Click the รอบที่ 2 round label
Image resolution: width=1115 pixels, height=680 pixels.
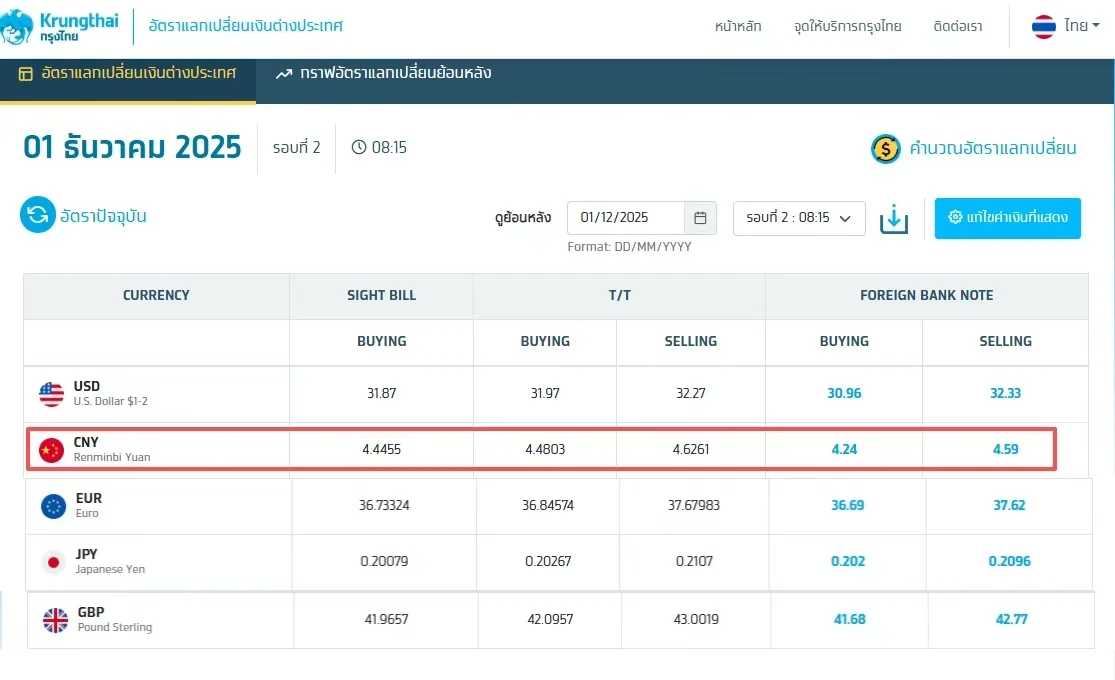point(297,147)
